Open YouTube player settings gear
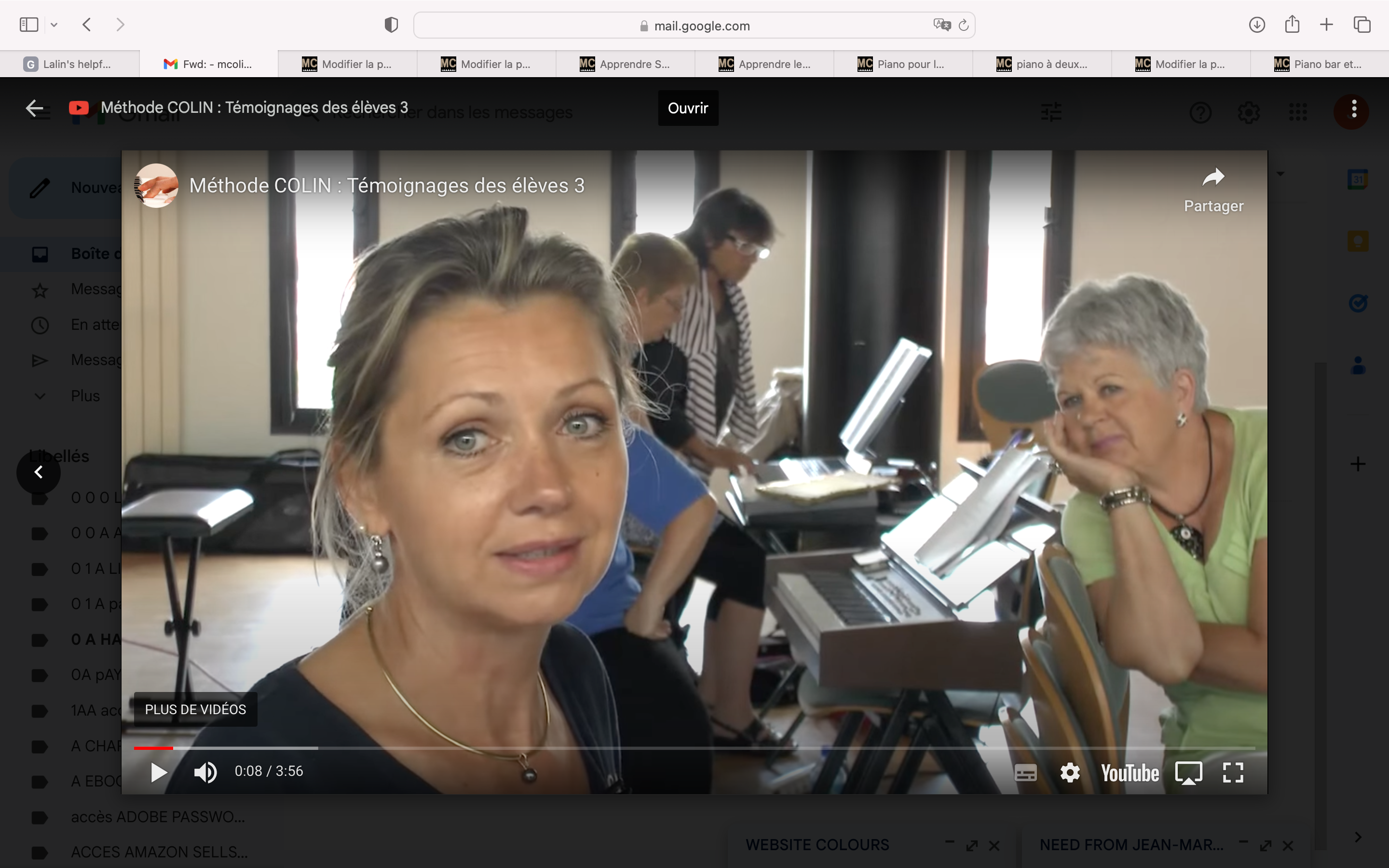This screenshot has height=868, width=1389. coord(1070,773)
